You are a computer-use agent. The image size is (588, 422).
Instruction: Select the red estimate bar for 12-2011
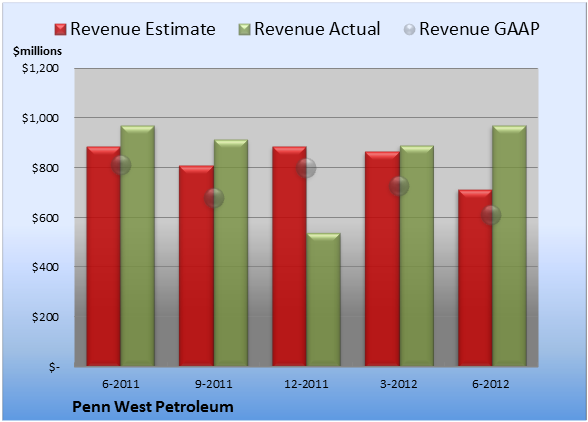[289, 256]
